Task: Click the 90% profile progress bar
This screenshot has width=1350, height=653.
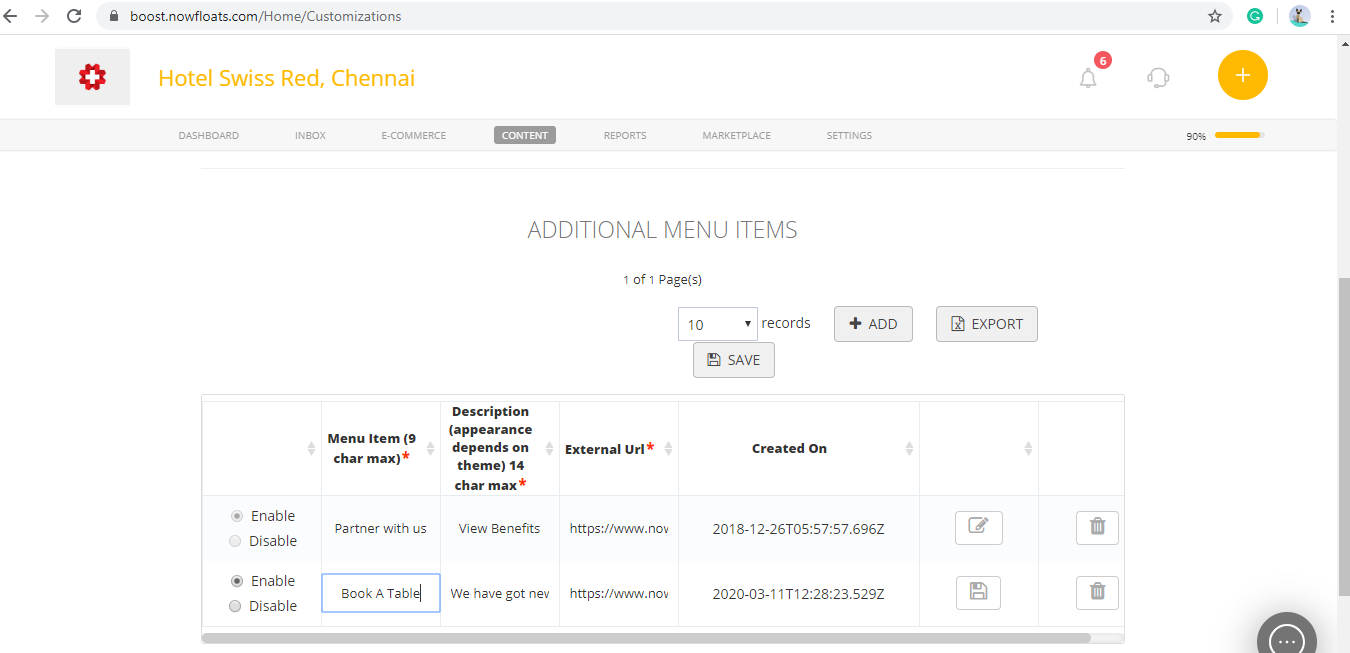Action: click(x=1239, y=135)
